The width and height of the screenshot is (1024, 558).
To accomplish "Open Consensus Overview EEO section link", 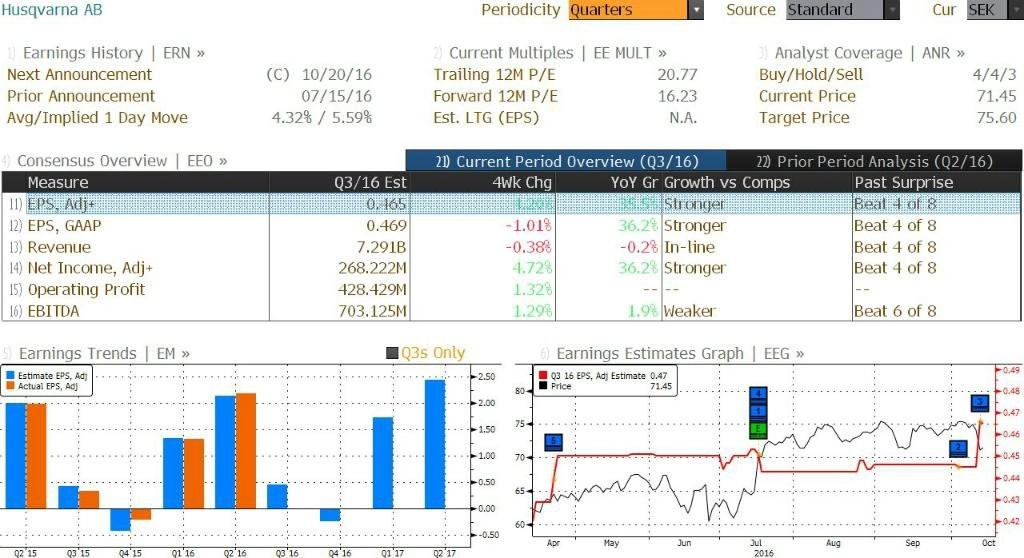I will click(122, 161).
